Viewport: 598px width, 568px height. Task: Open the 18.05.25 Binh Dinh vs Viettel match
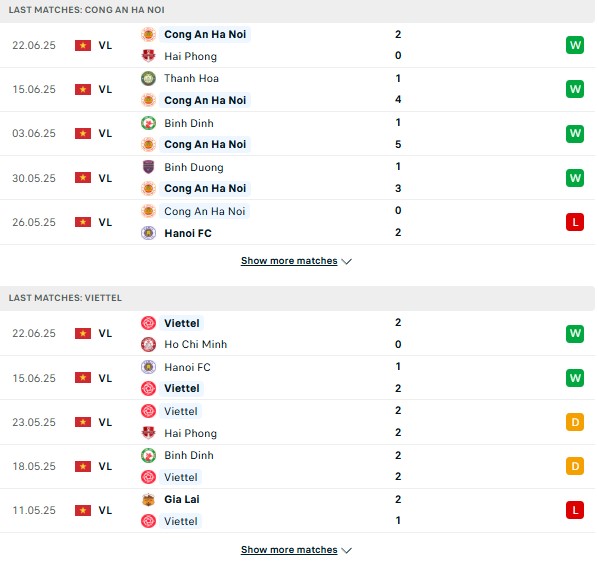(297, 466)
